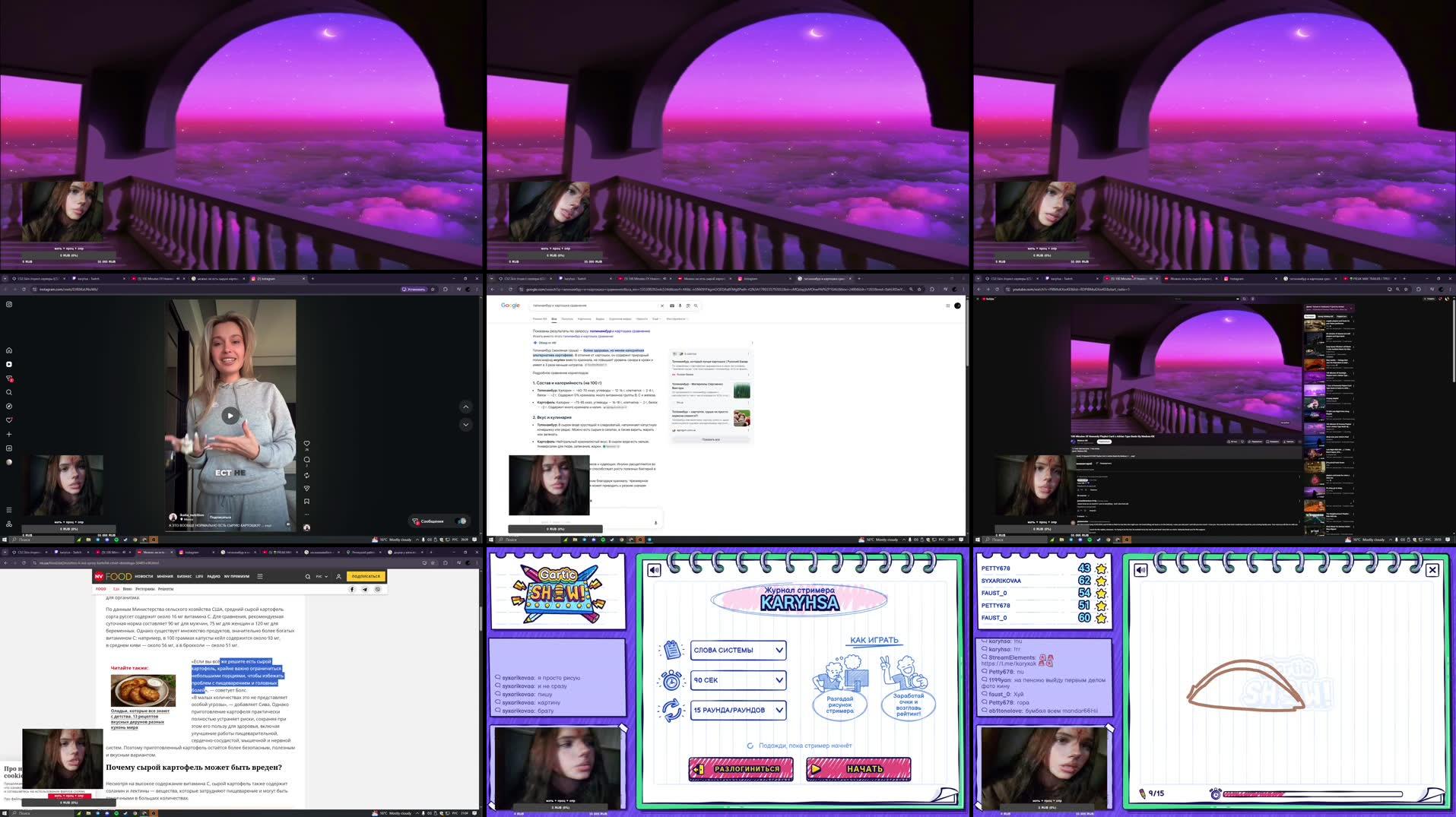Clear the Google search query with X
This screenshot has width=1456, height=817.
tap(661, 306)
